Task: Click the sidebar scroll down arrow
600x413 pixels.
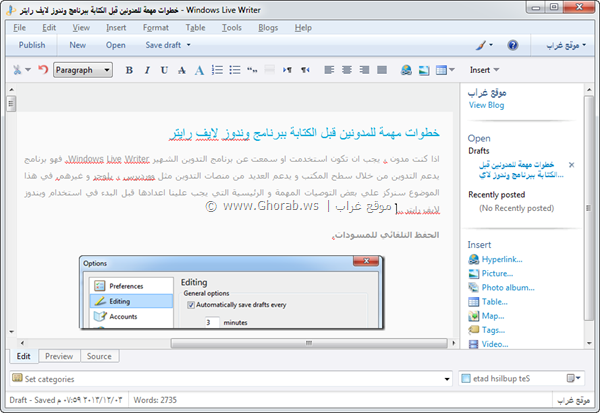Action: click(x=589, y=344)
